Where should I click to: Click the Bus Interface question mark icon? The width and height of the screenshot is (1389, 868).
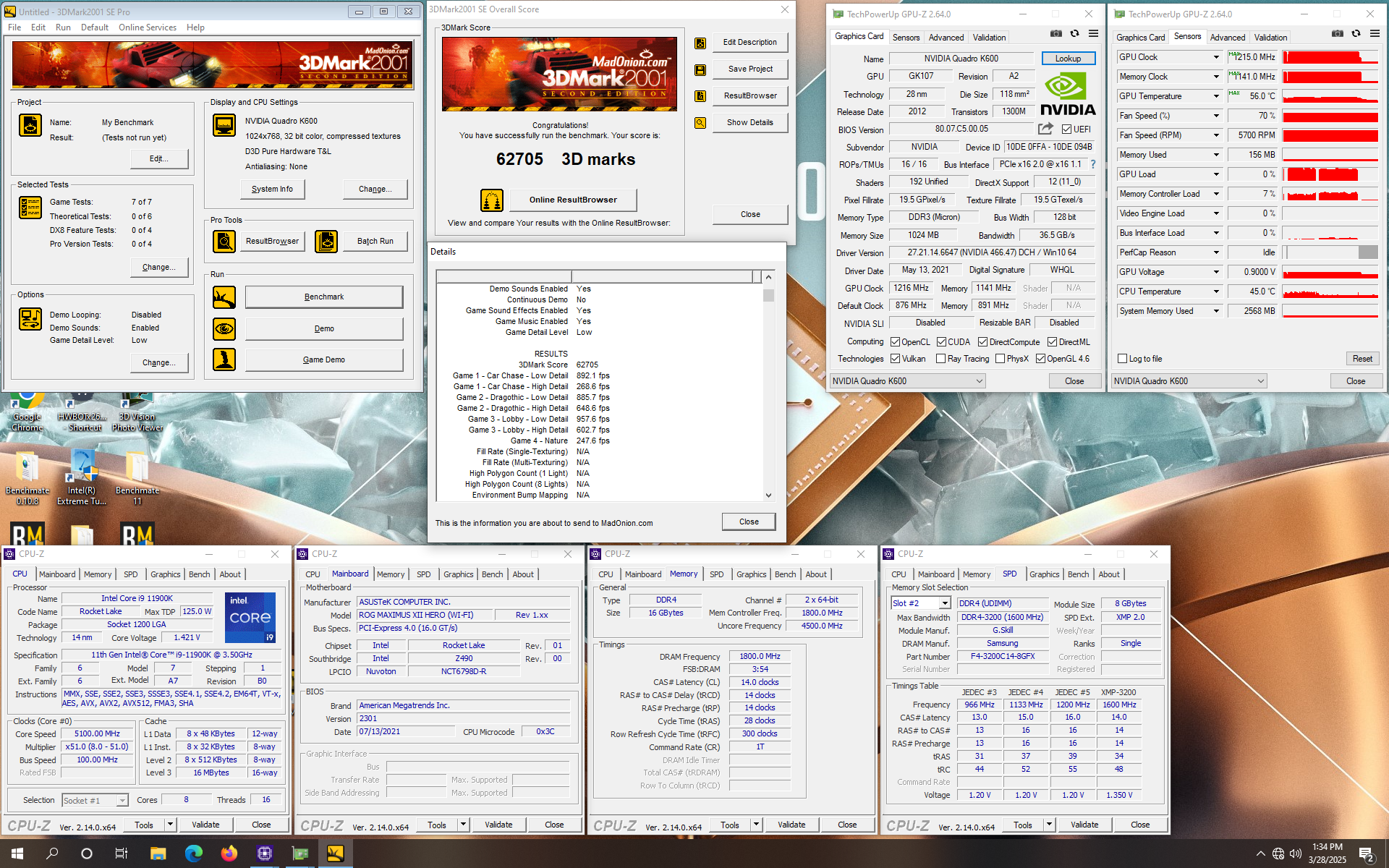pos(1092,164)
